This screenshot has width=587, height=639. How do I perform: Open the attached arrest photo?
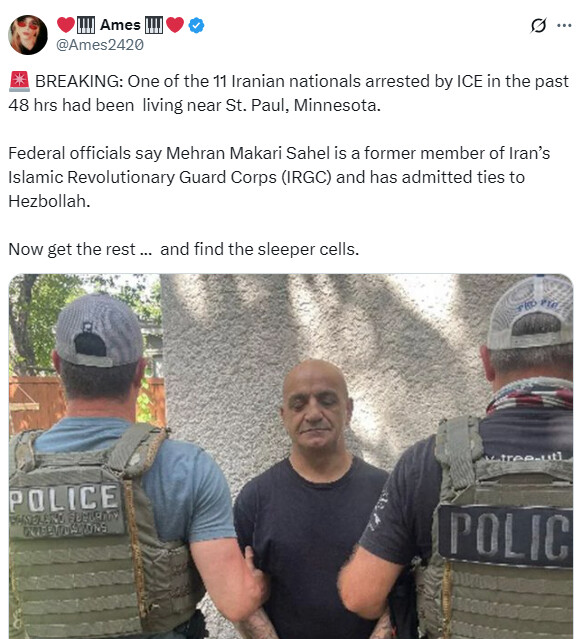point(291,456)
